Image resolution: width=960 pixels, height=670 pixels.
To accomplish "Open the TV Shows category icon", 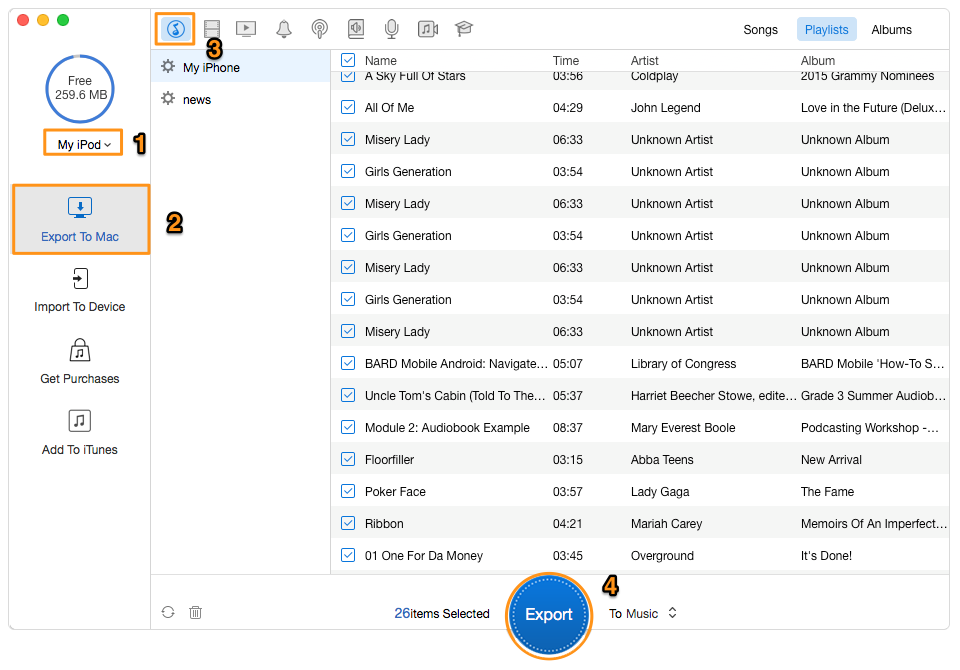I will [246, 29].
